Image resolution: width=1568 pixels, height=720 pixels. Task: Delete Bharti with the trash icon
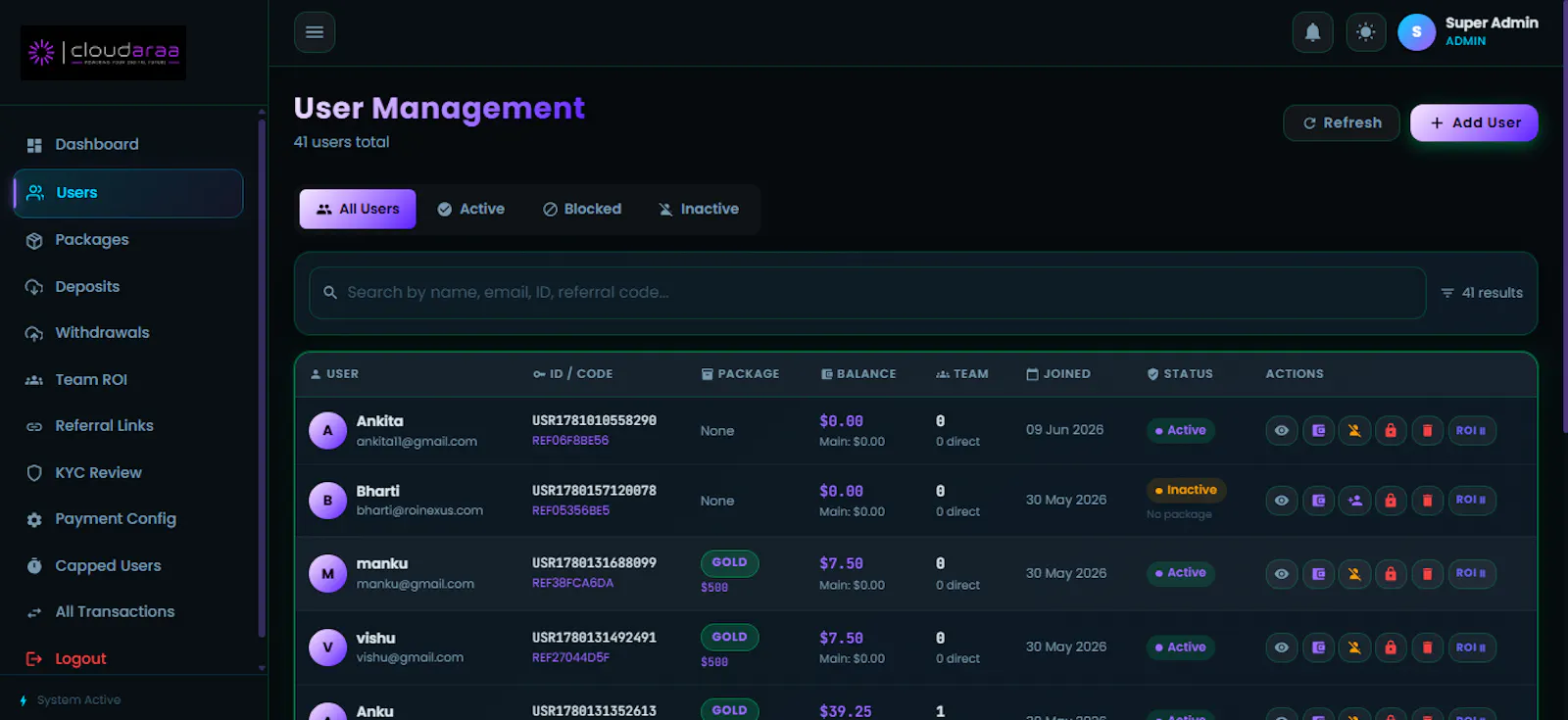[x=1427, y=501]
